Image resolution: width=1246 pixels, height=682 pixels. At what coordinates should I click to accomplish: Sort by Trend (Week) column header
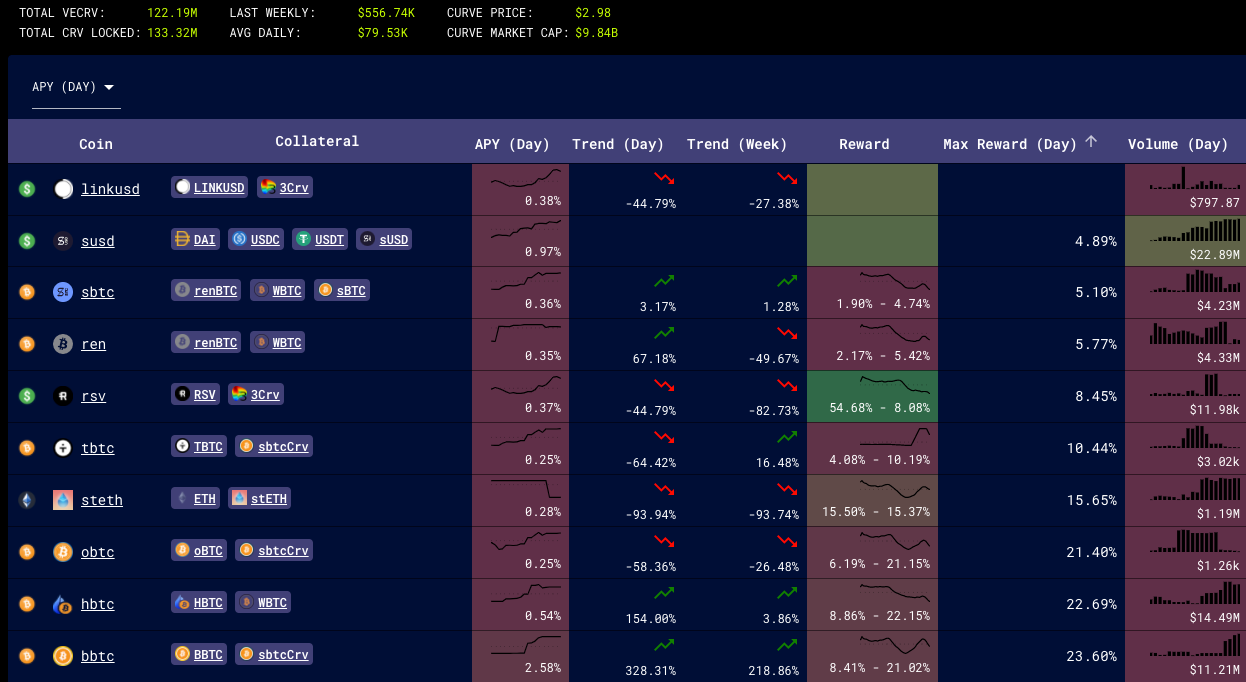(x=737, y=144)
